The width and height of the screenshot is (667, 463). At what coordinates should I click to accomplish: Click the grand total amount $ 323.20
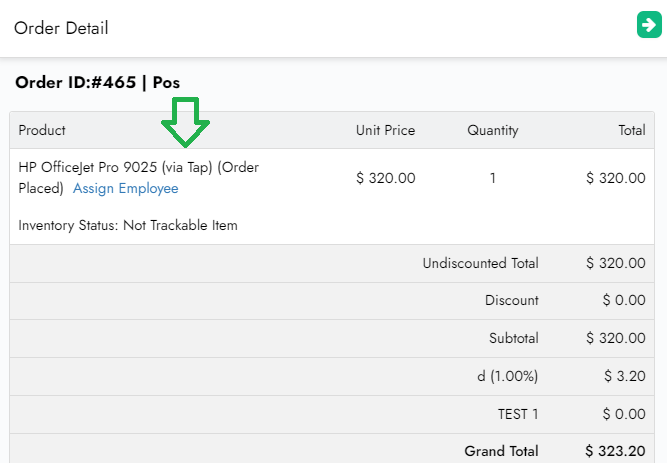615,451
